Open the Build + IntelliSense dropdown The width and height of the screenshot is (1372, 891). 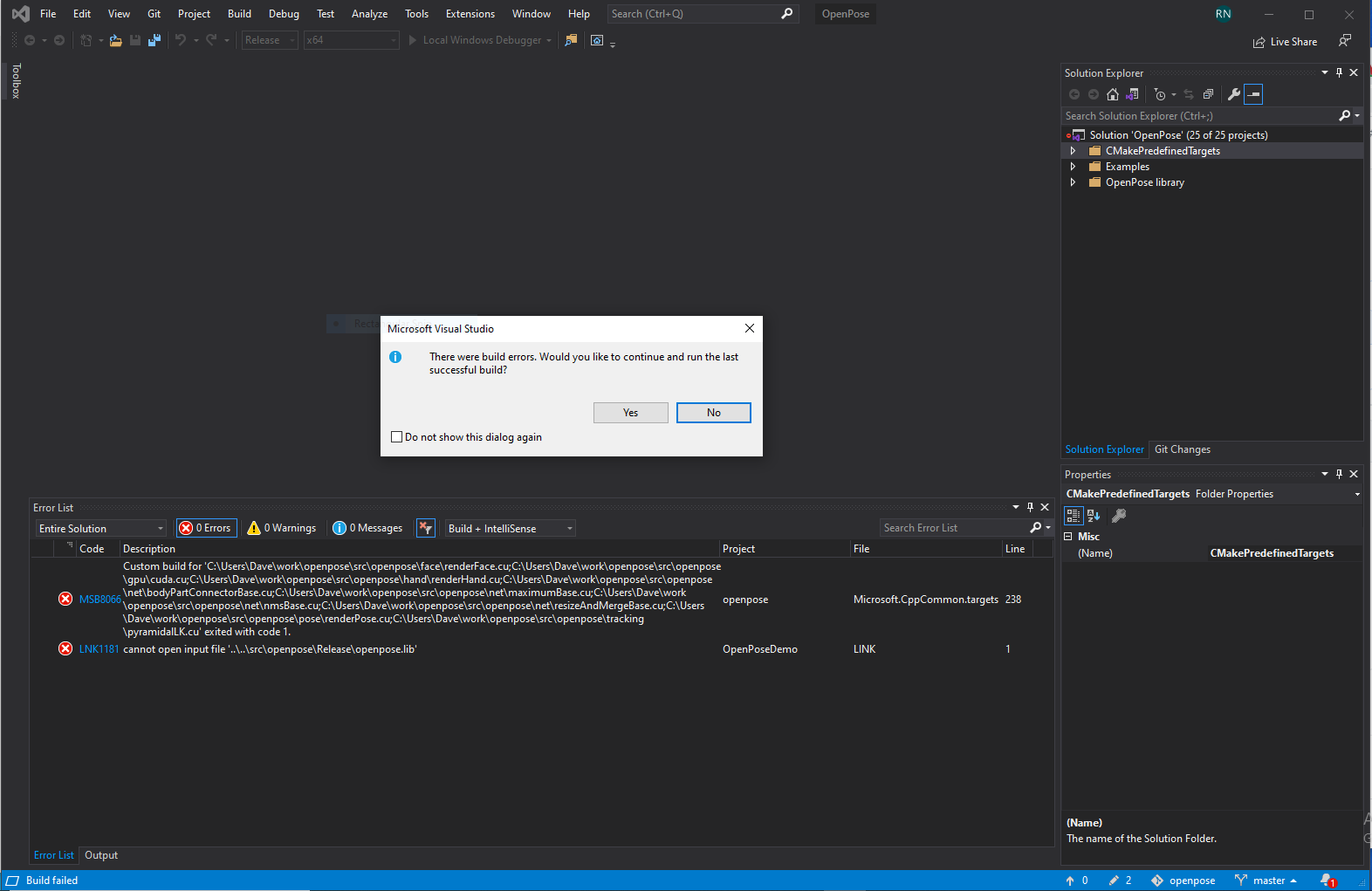pyautogui.click(x=511, y=528)
